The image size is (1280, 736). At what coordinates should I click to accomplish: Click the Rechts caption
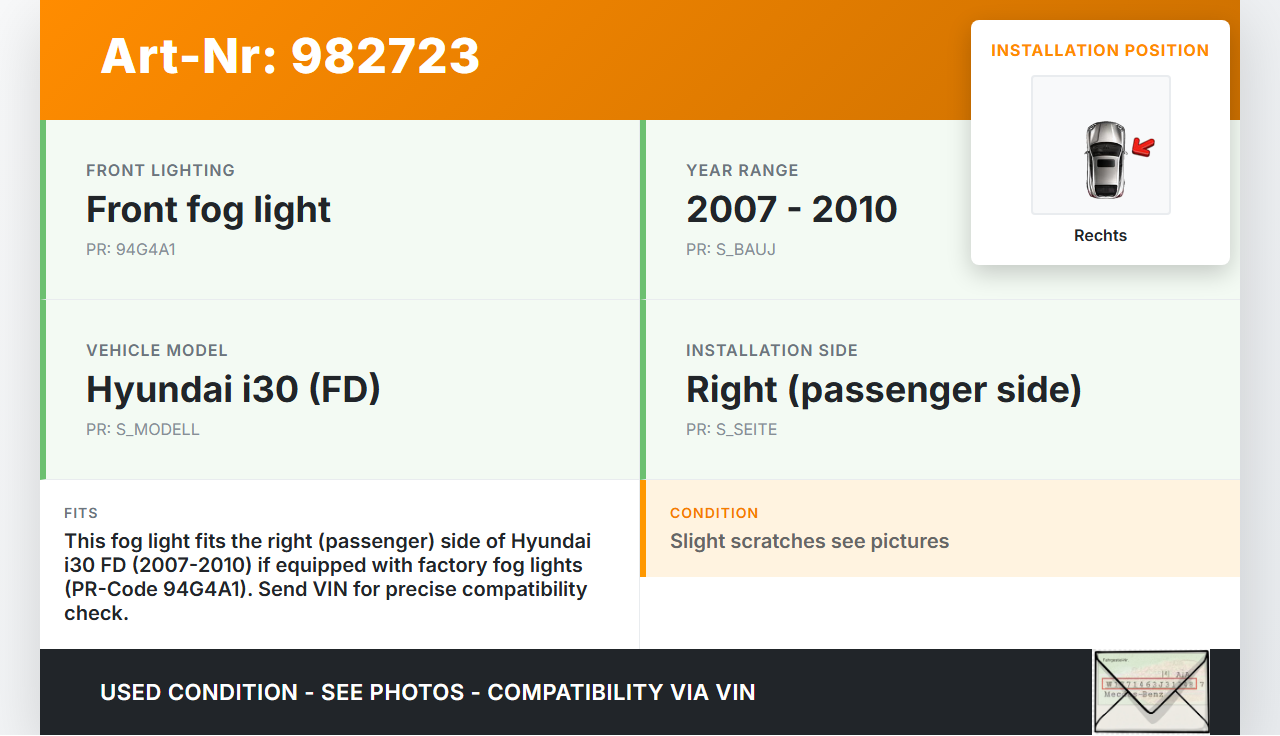click(1100, 235)
